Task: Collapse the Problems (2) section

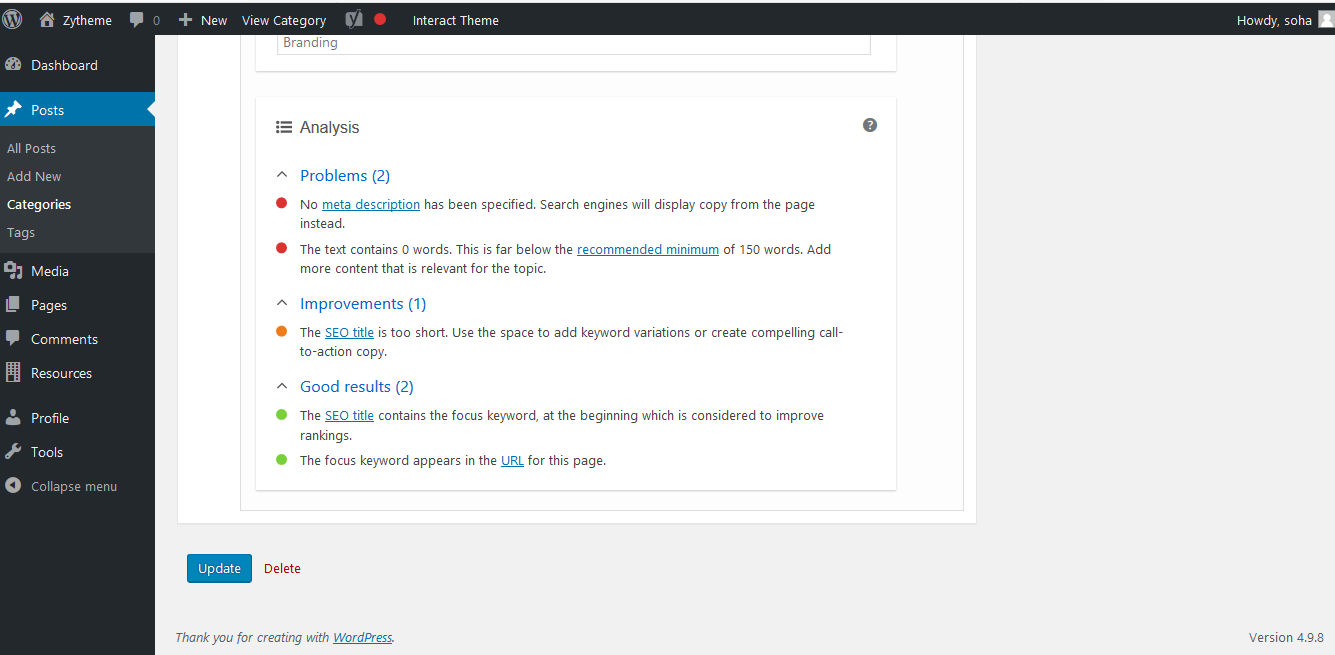Action: tap(333, 175)
